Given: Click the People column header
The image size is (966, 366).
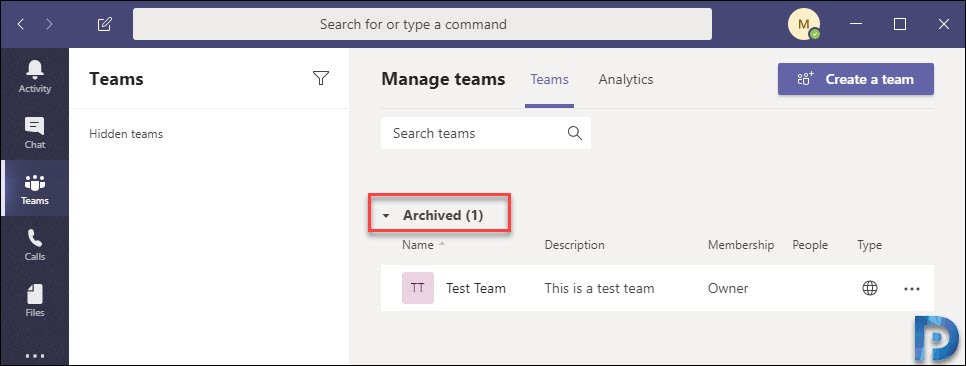Looking at the screenshot, I should tap(810, 245).
